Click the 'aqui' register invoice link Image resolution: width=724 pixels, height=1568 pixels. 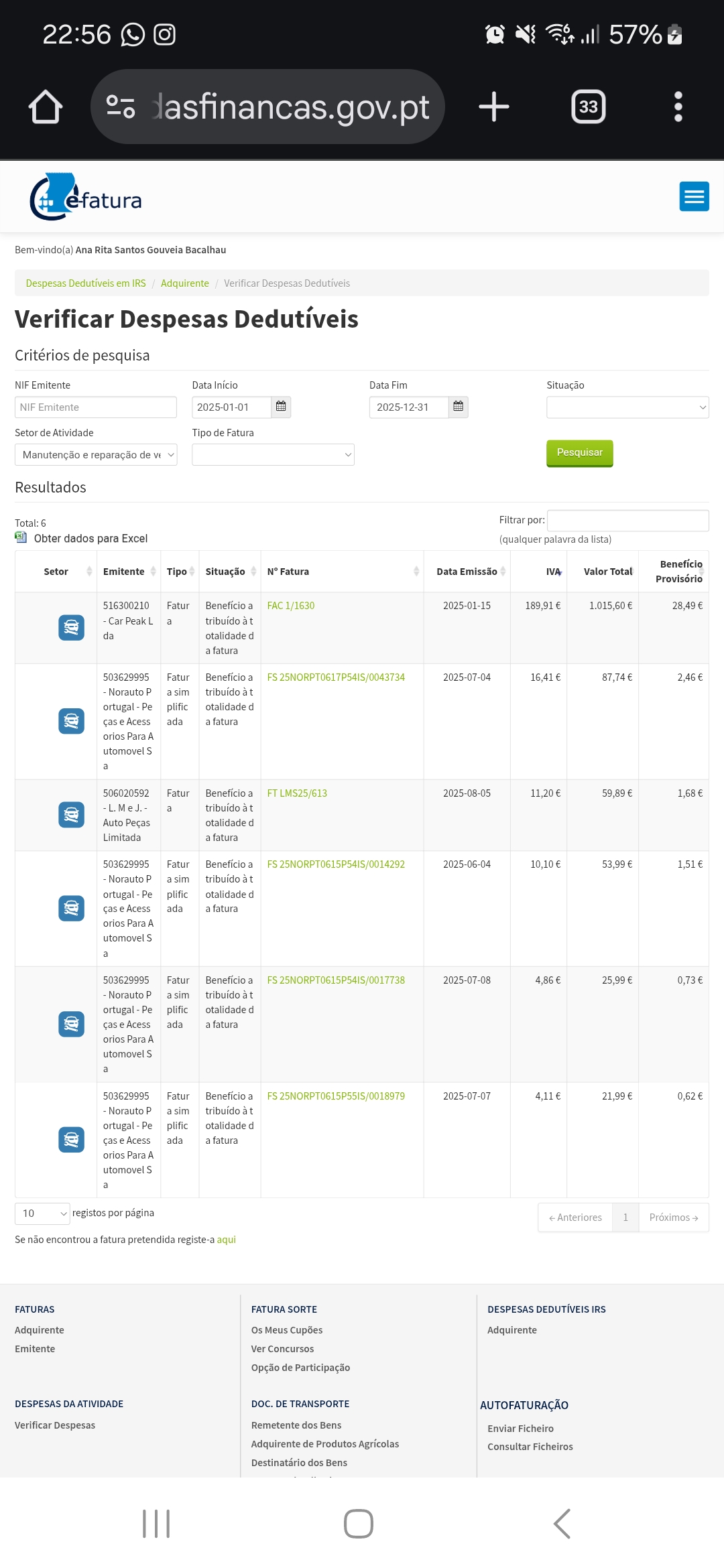227,1240
